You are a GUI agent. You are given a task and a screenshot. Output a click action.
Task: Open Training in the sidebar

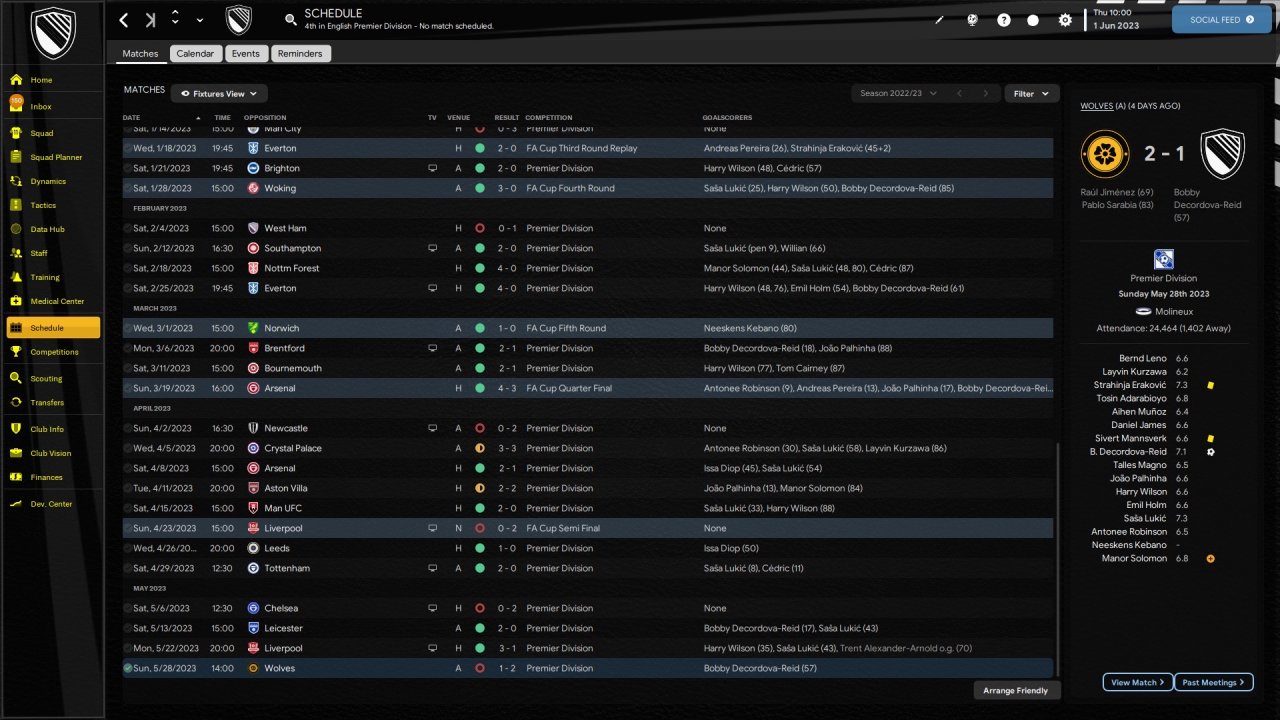click(x=53, y=277)
